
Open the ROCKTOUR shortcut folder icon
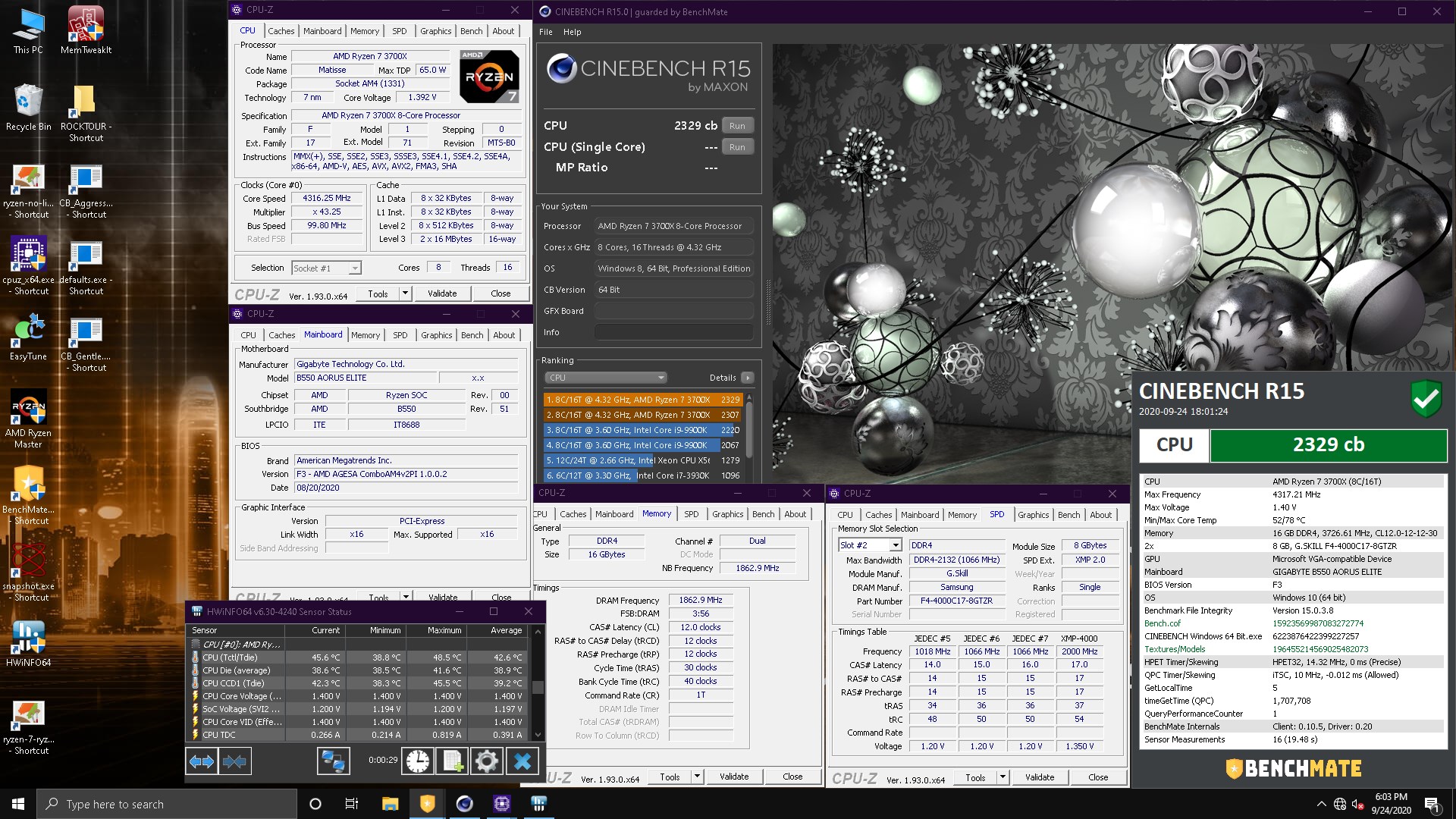[86, 112]
